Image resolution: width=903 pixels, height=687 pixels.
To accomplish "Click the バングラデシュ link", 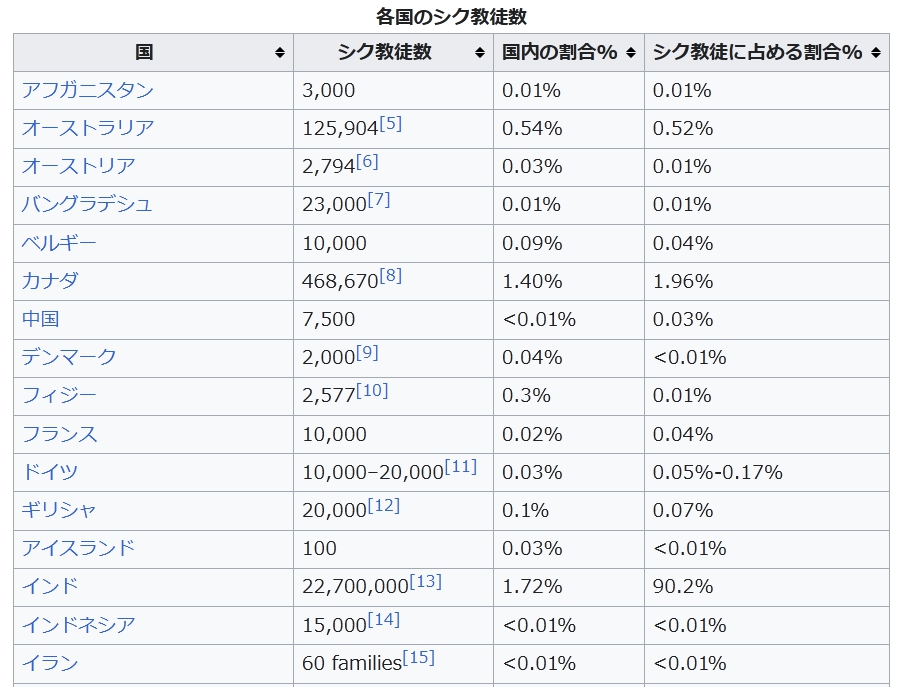I will 88,205.
